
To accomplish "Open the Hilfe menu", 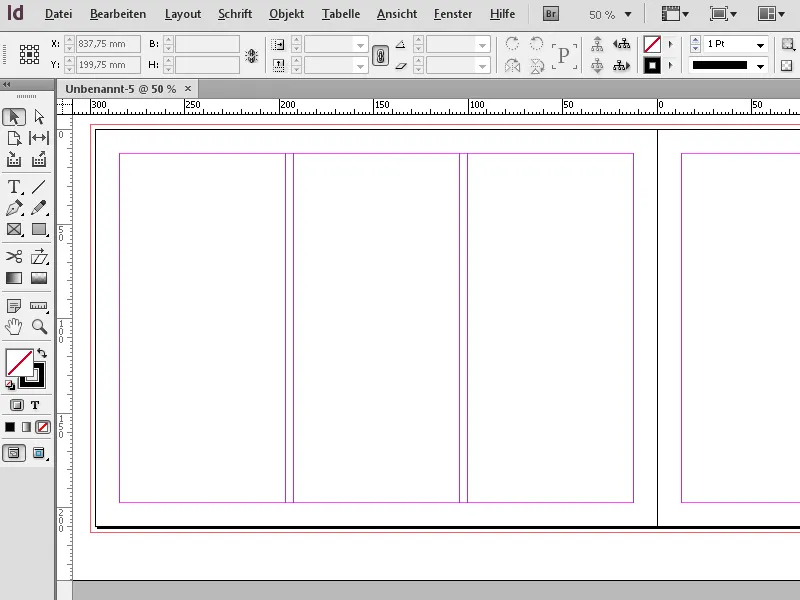I will [x=502, y=14].
